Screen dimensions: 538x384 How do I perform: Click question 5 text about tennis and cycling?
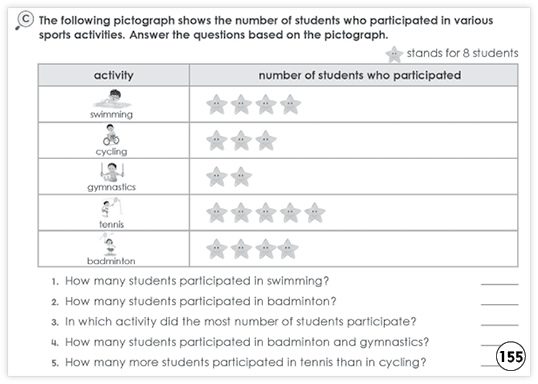tap(245, 362)
